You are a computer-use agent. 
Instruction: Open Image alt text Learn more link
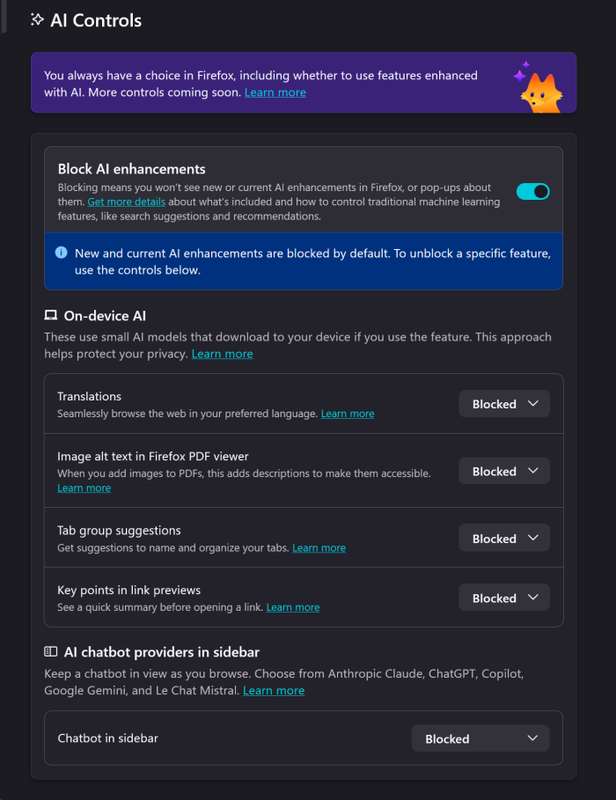[x=84, y=488]
